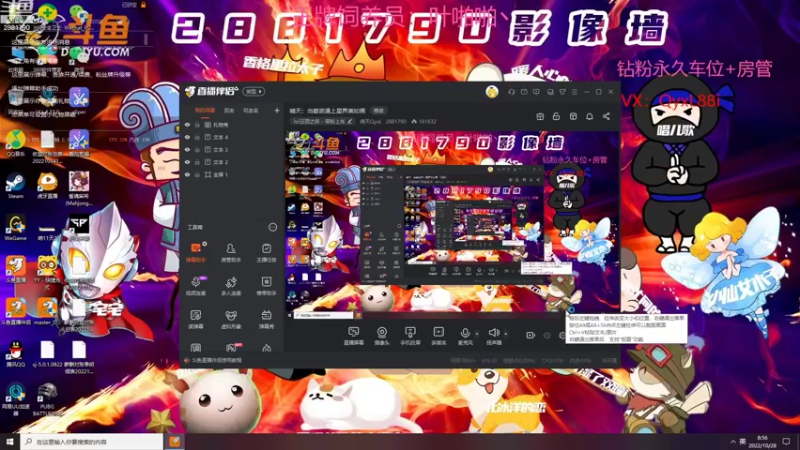Click the room number 2881790 text
Viewport: 800px width, 450px height.
click(396, 122)
